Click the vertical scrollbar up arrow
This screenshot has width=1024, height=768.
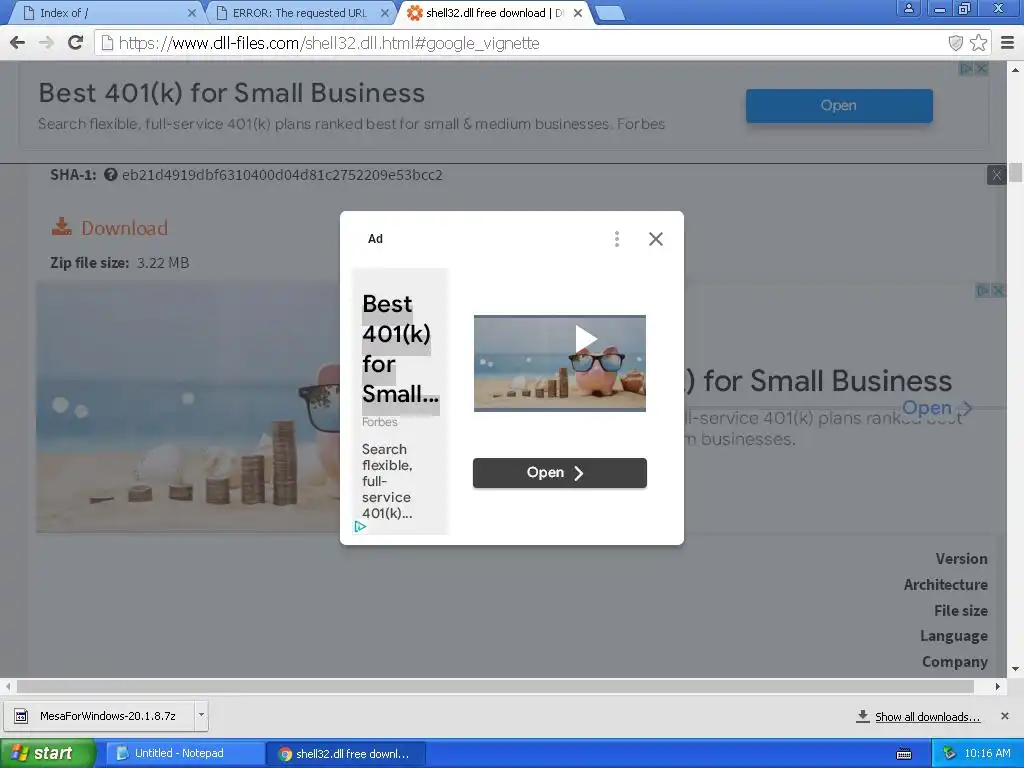point(1016,69)
